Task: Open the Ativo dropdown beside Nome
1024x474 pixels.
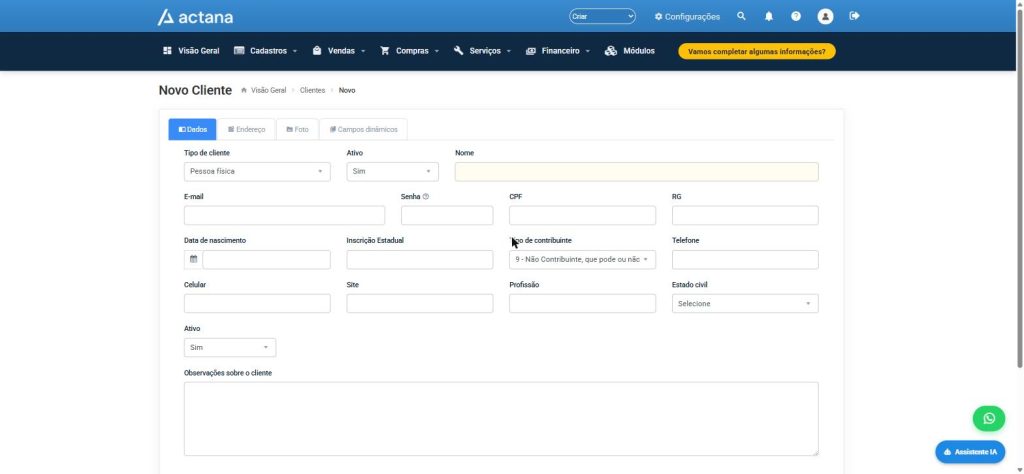Action: pos(392,172)
